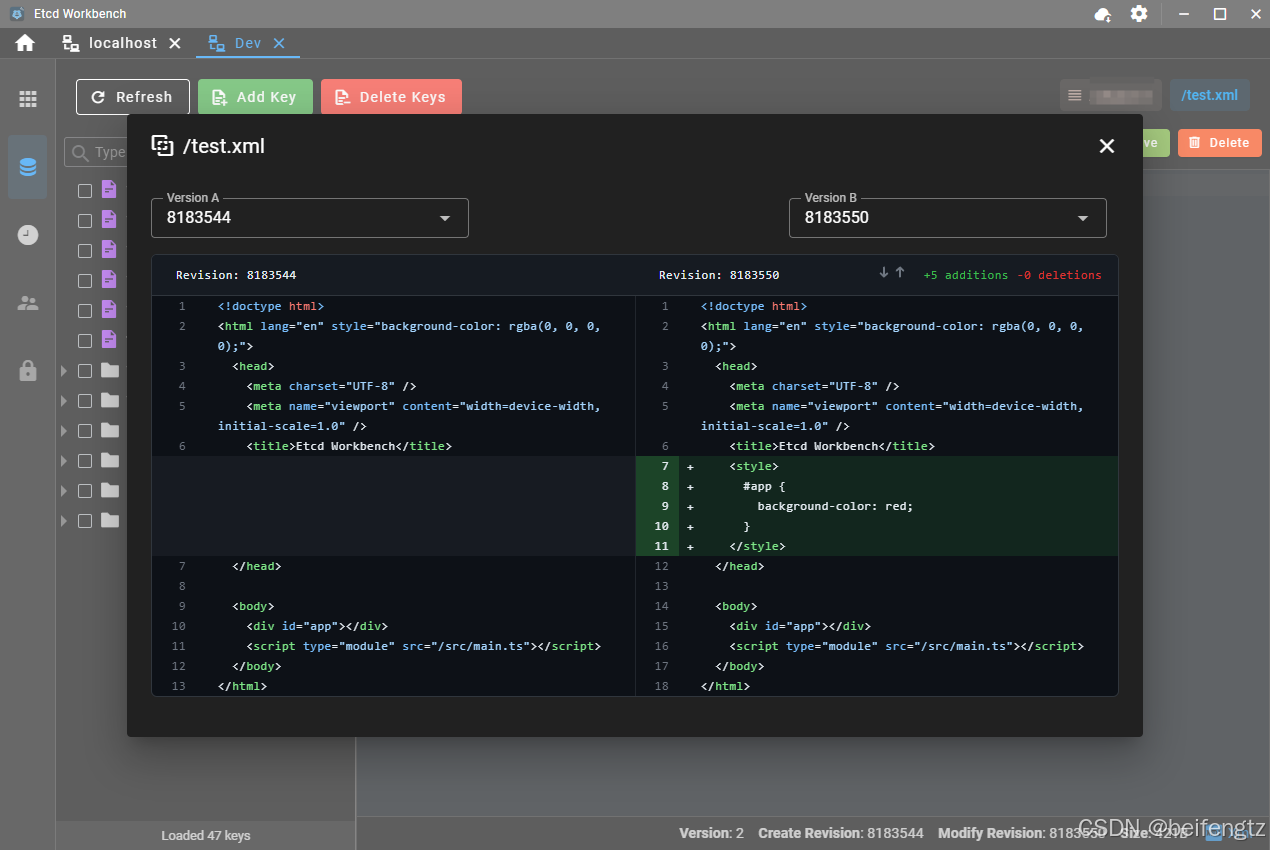This screenshot has height=850, width=1270.
Task: Open the users icon in sidebar
Action: (28, 303)
